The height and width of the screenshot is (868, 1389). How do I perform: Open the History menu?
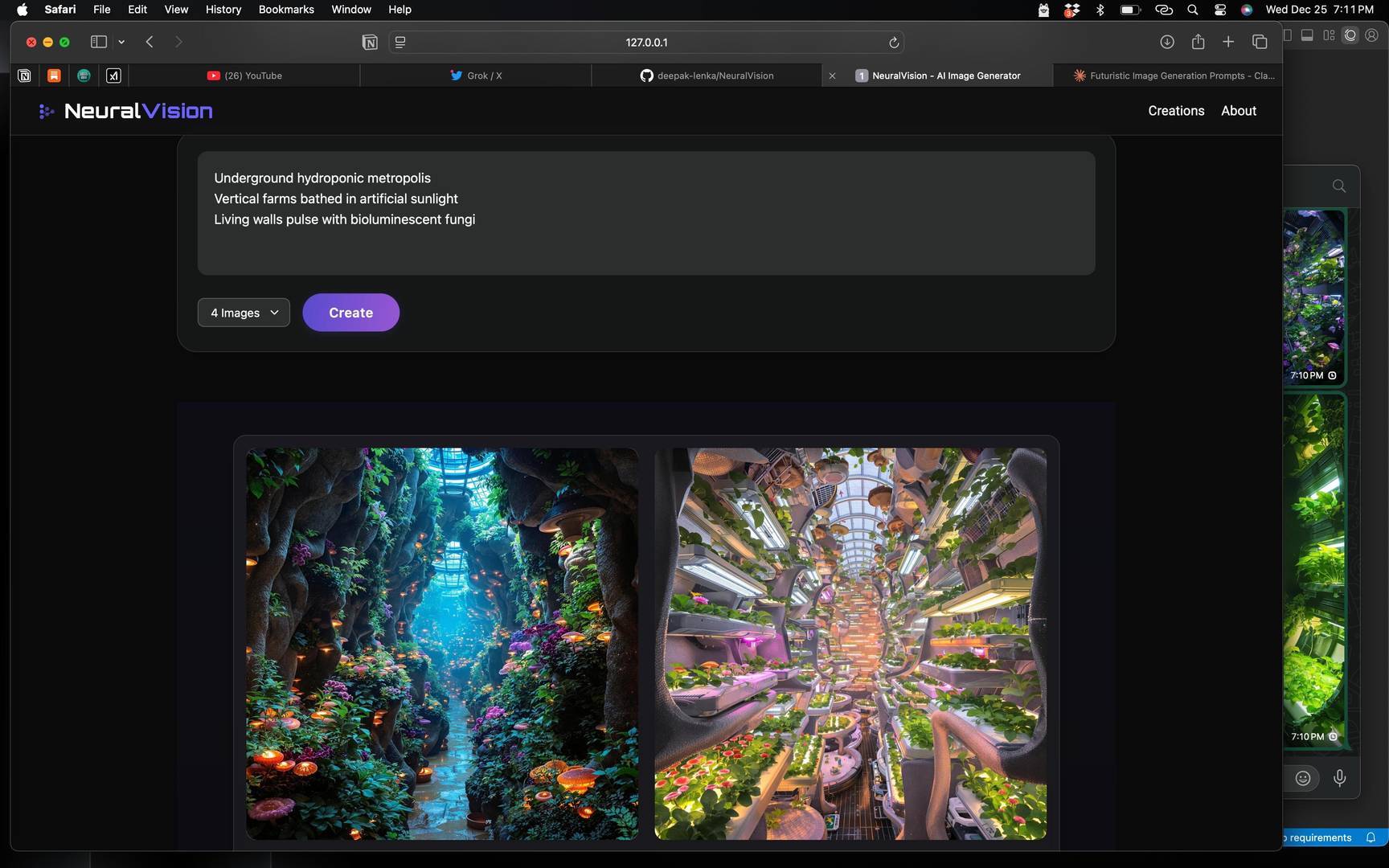tap(223, 10)
